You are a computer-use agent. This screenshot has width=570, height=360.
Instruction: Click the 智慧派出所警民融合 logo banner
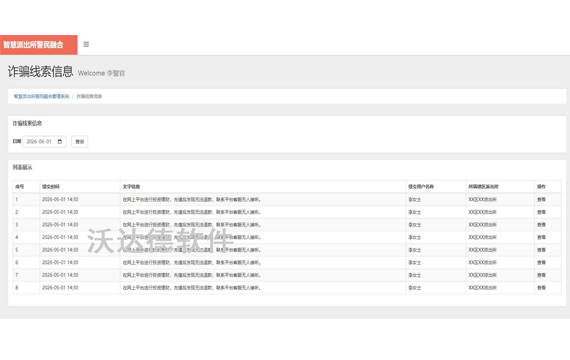pos(39,45)
